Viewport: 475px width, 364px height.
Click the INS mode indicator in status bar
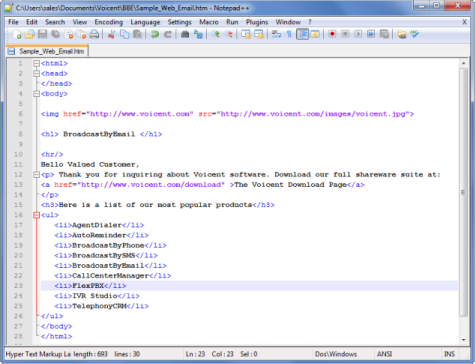click(x=449, y=354)
